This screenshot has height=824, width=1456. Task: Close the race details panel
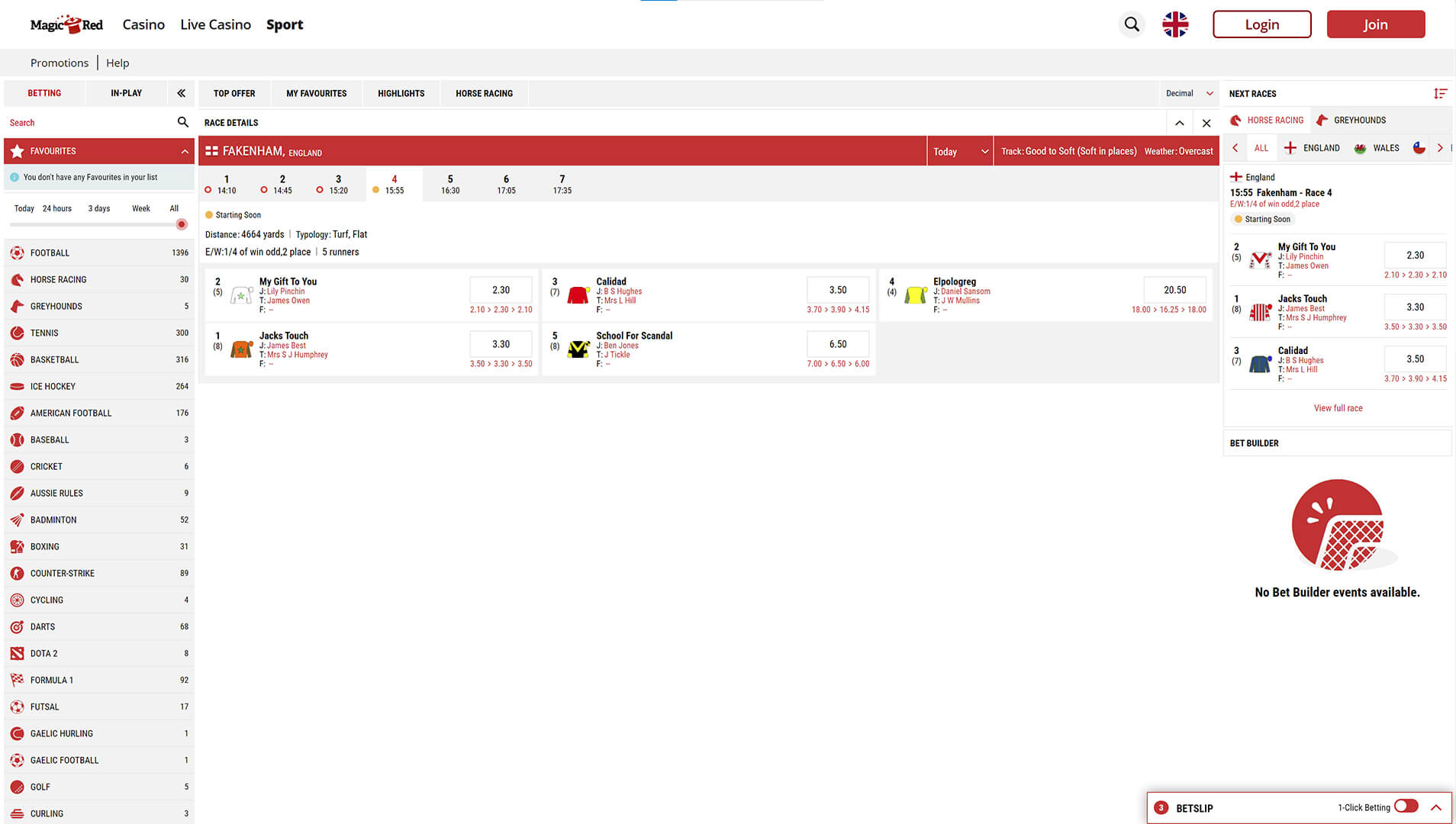pos(1206,123)
